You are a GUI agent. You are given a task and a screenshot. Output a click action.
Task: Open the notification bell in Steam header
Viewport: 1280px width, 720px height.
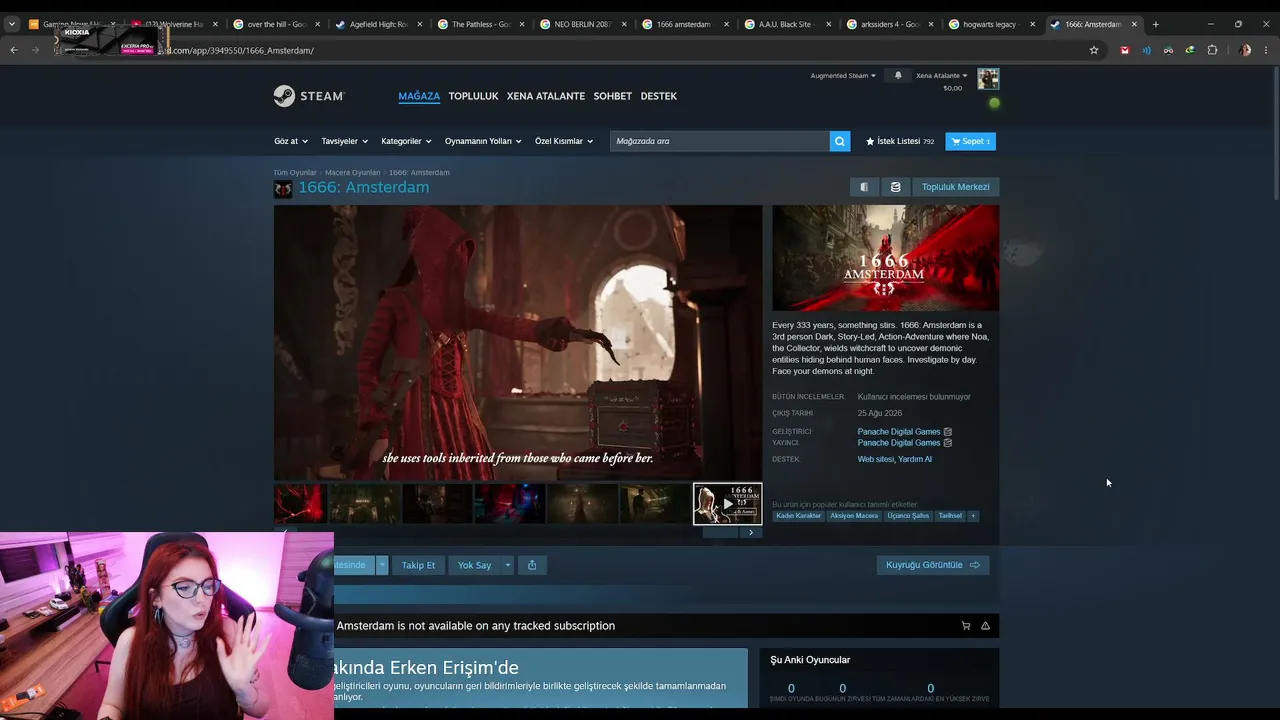click(x=898, y=75)
